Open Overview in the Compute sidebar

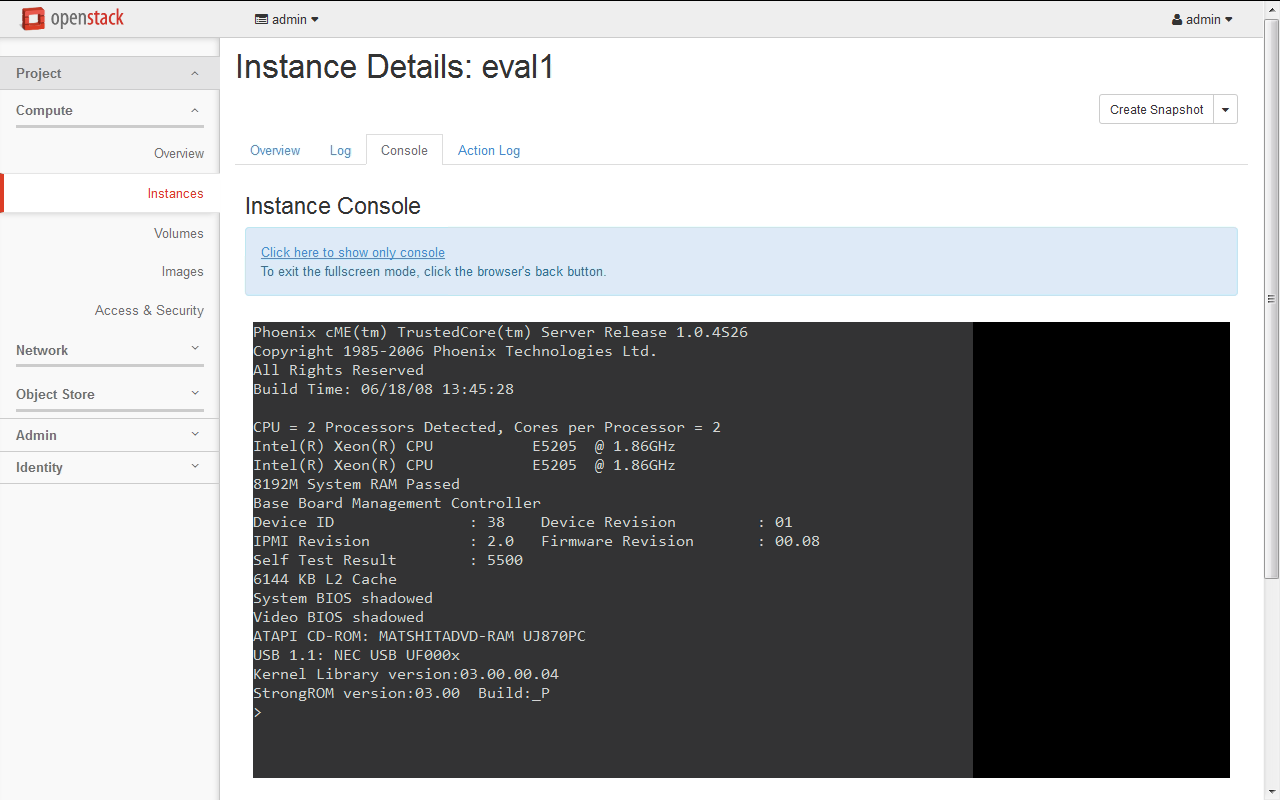[x=179, y=153]
